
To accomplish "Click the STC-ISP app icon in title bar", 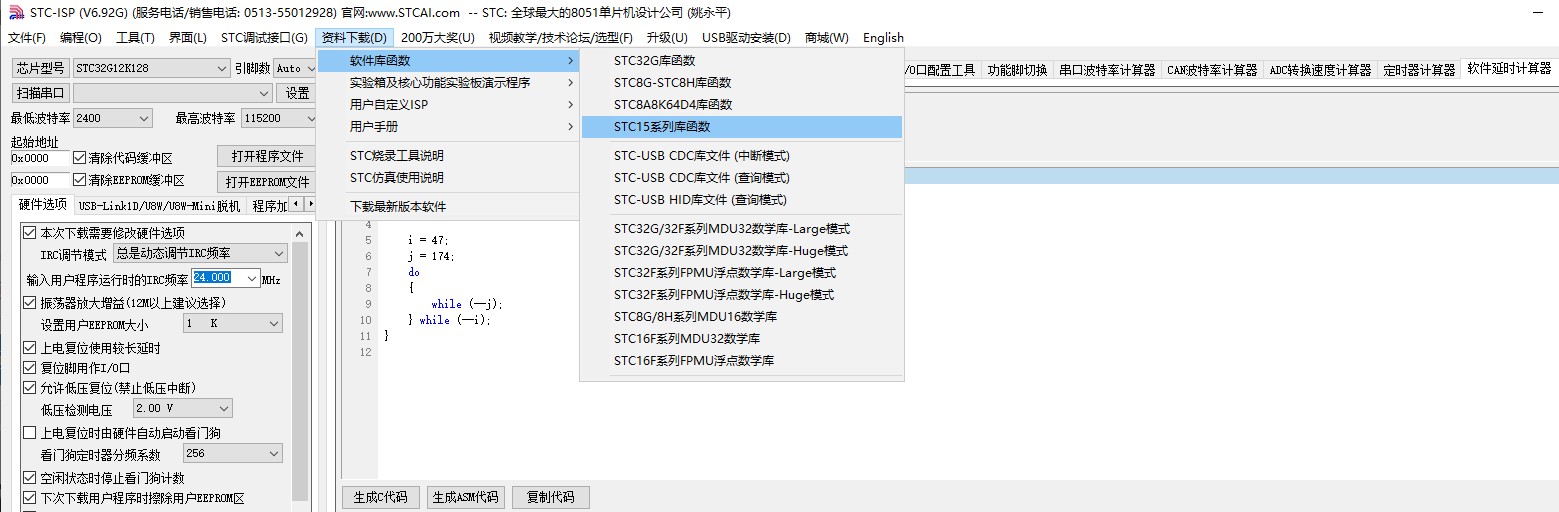I will [15, 13].
